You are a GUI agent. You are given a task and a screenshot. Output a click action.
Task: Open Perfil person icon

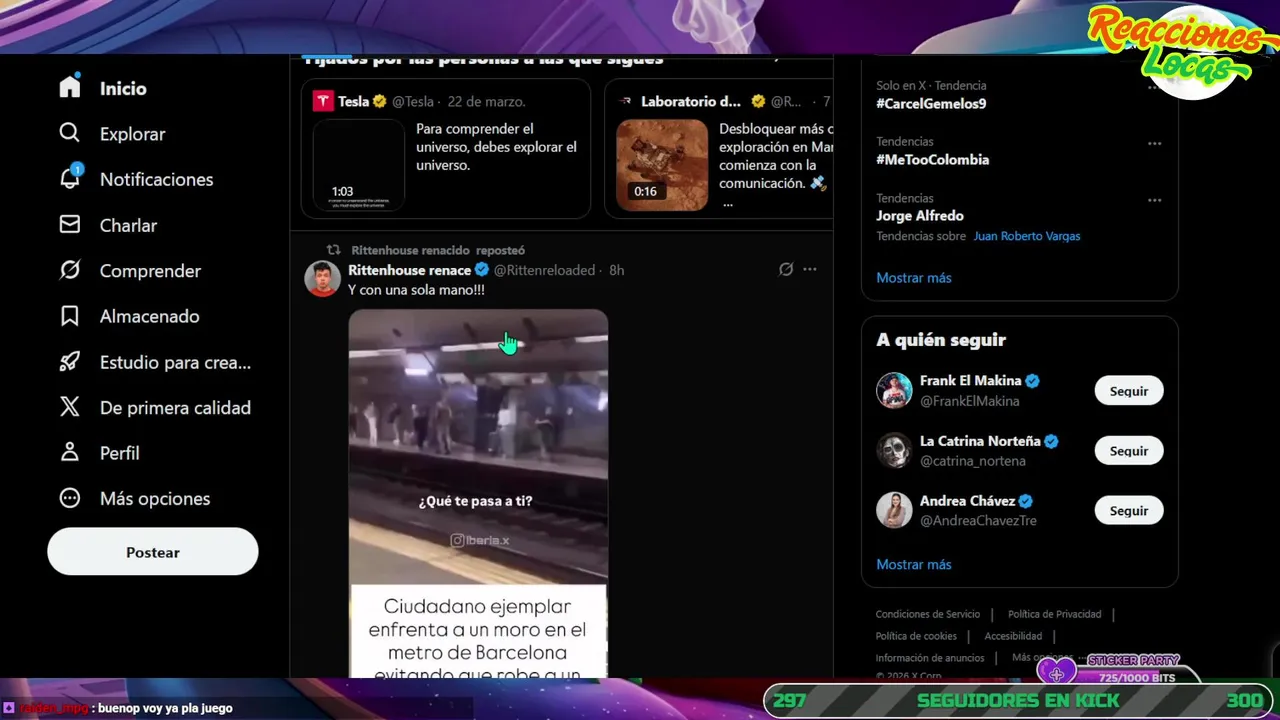tap(69, 452)
